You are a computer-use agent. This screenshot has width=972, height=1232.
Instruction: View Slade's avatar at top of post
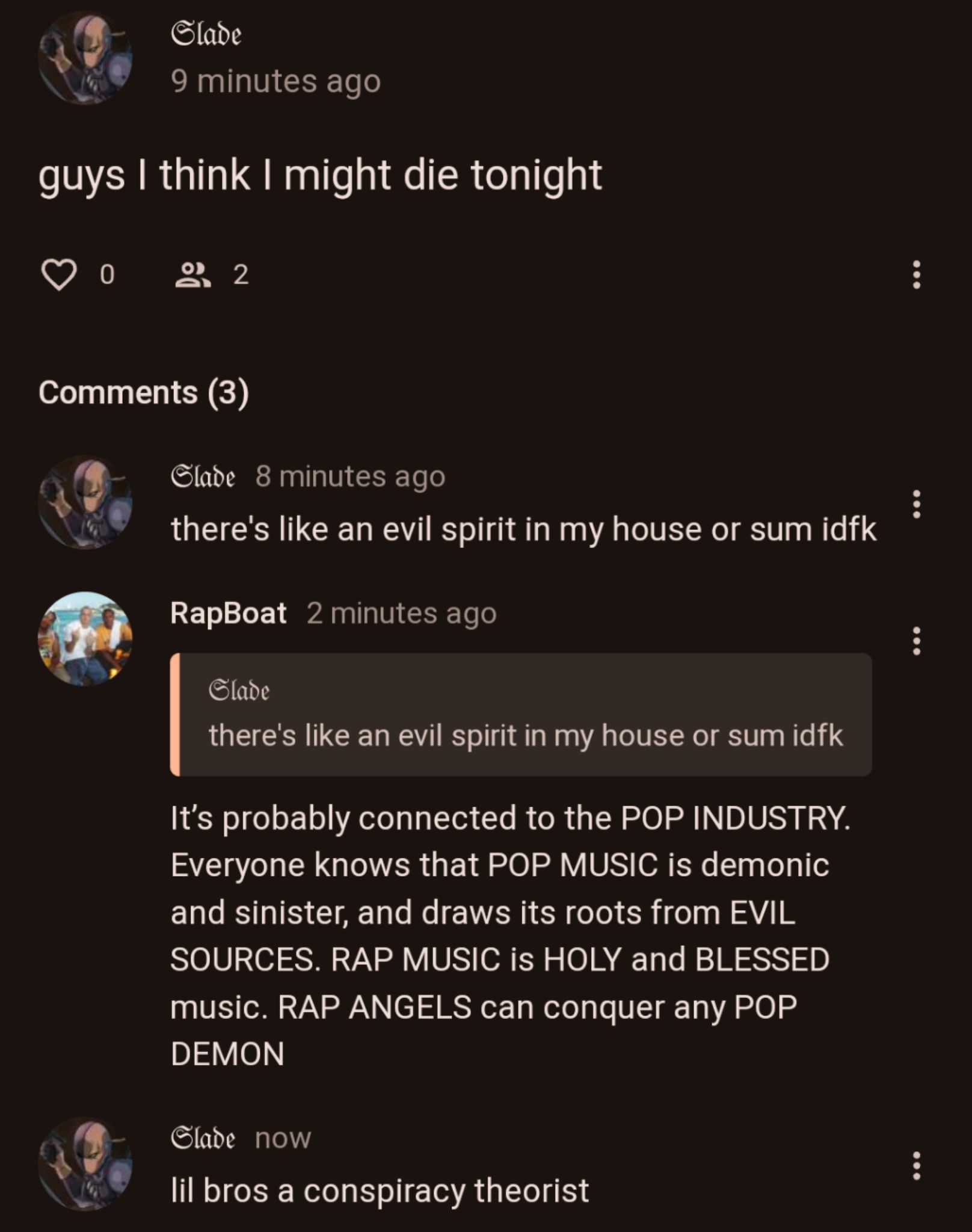coord(85,58)
